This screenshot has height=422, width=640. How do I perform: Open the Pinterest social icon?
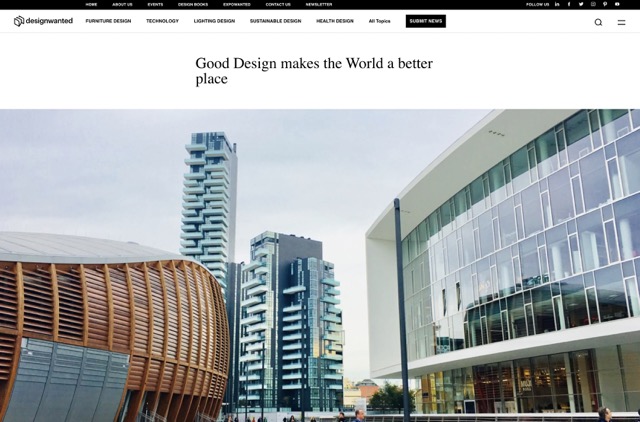pyautogui.click(x=605, y=4)
